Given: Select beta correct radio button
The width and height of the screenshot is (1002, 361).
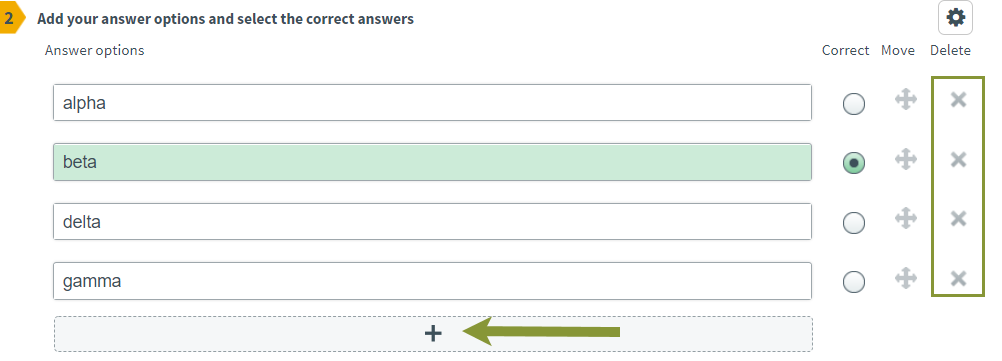Looking at the screenshot, I should tap(854, 163).
